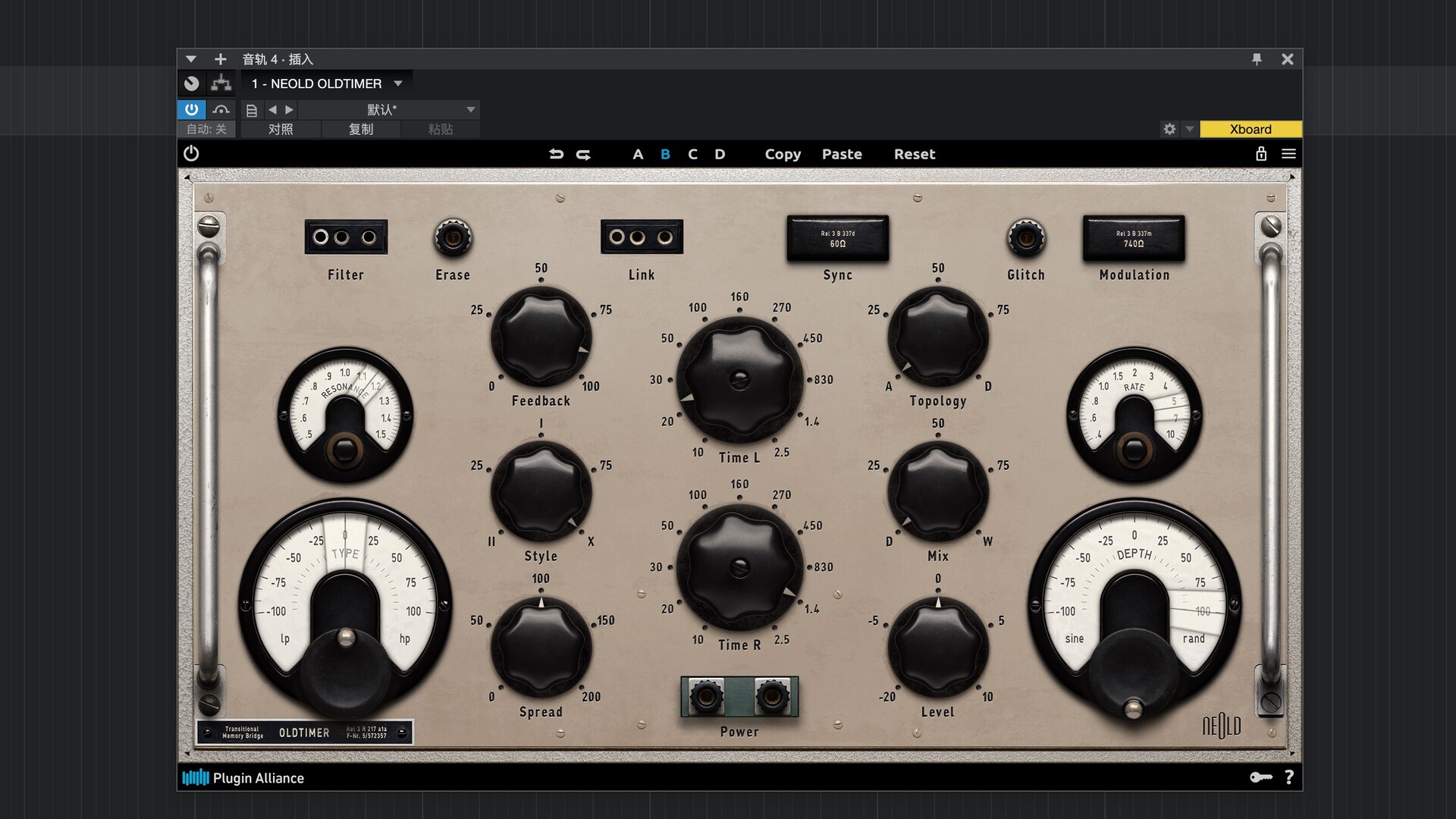Screen dimensions: 1456x819
Task: Click the Mix knob
Action: click(x=938, y=491)
